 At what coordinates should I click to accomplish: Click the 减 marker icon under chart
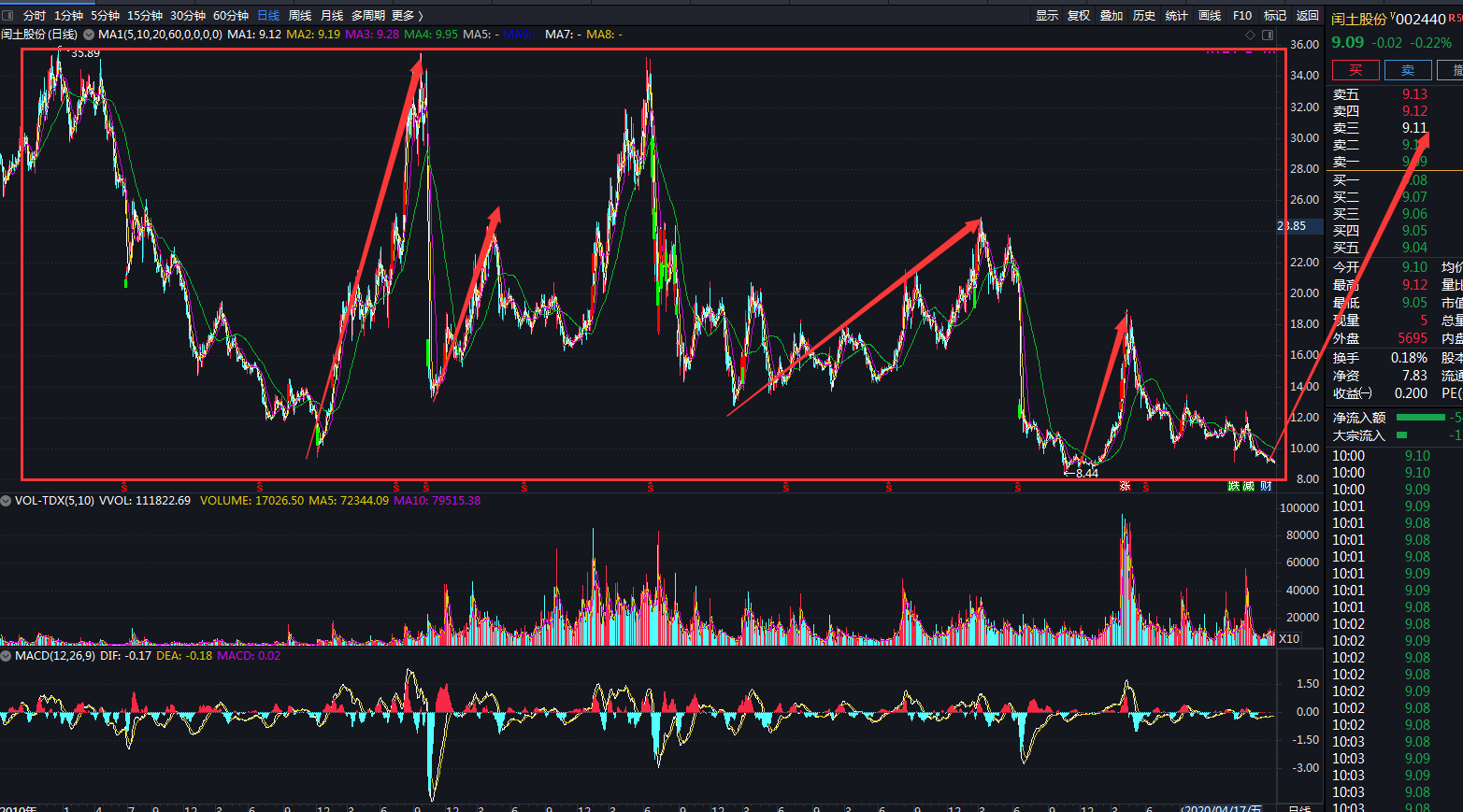coord(1249,486)
